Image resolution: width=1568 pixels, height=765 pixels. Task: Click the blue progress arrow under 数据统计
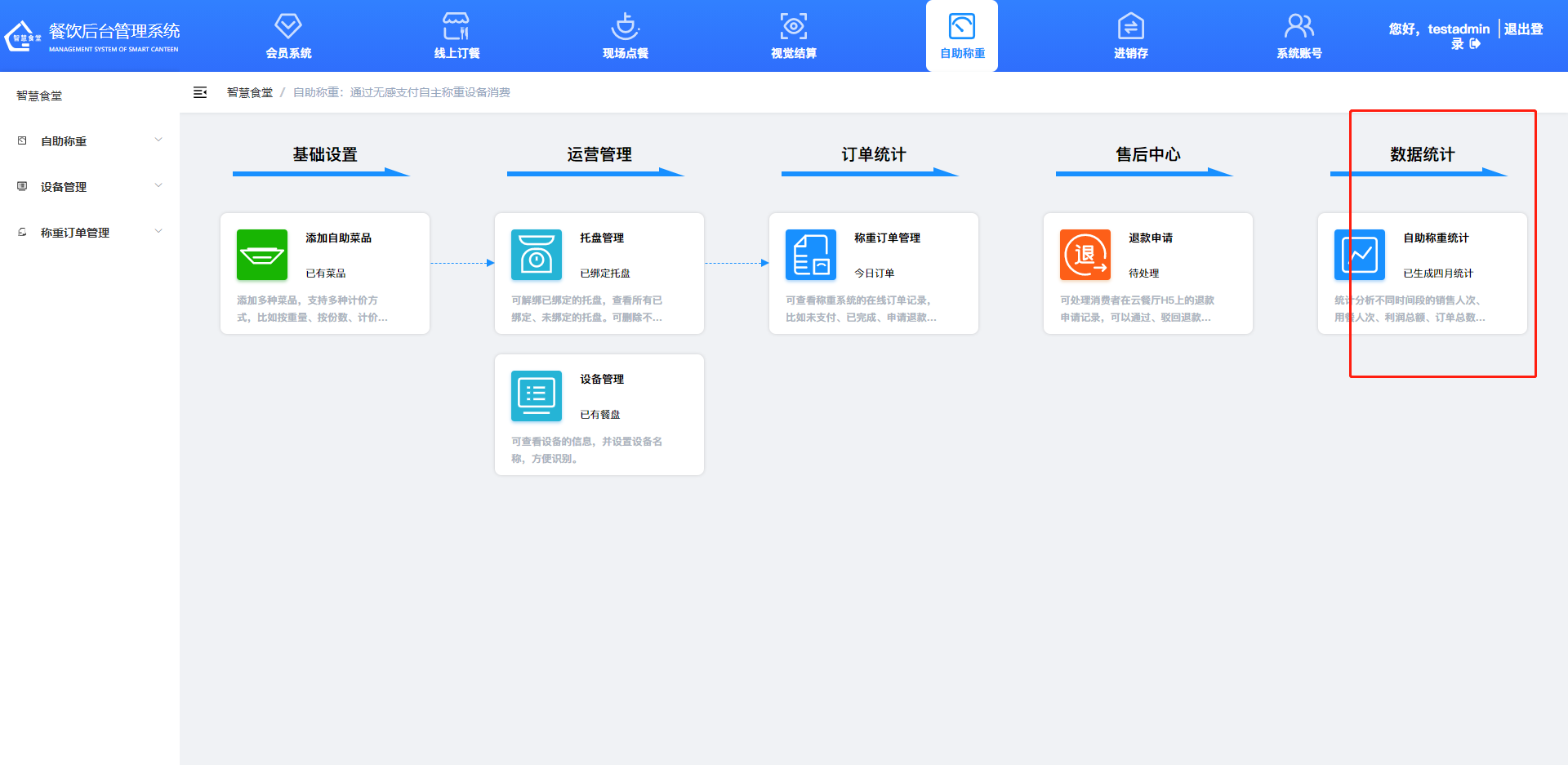tap(1421, 173)
